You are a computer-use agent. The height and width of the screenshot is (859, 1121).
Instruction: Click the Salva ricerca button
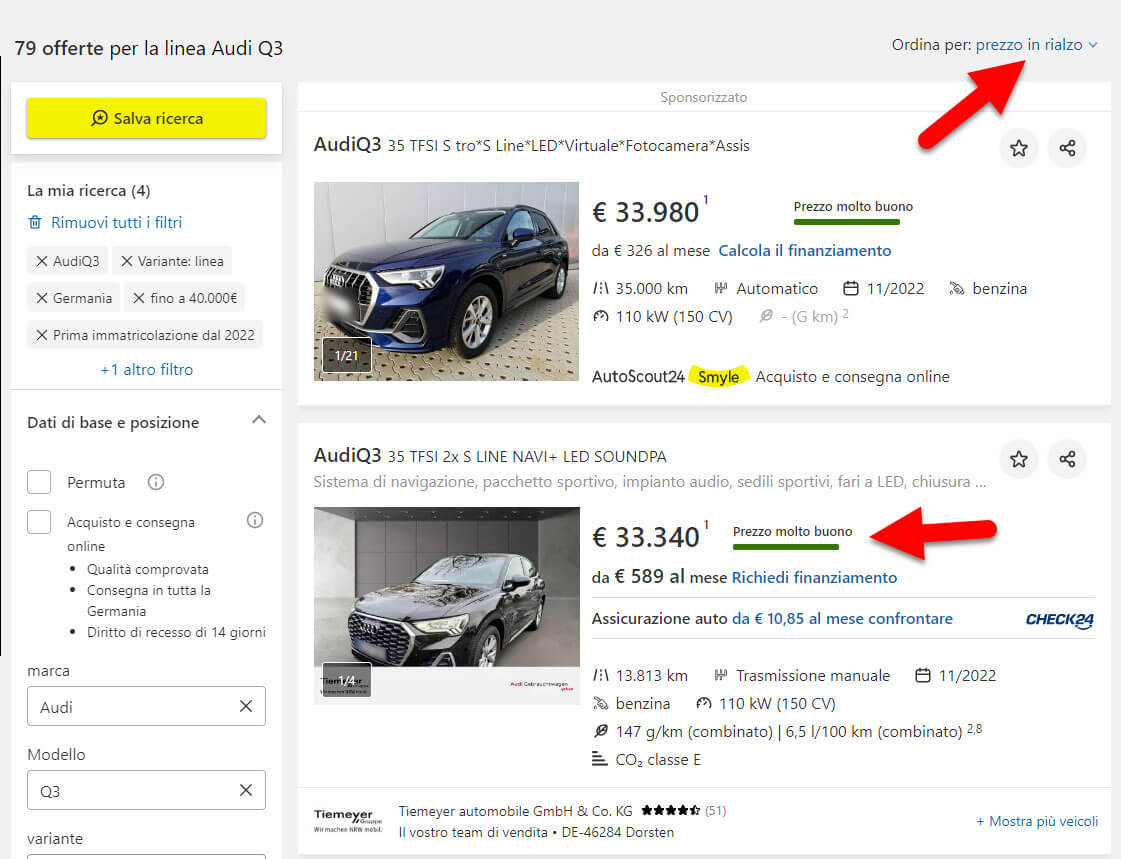[x=146, y=118]
